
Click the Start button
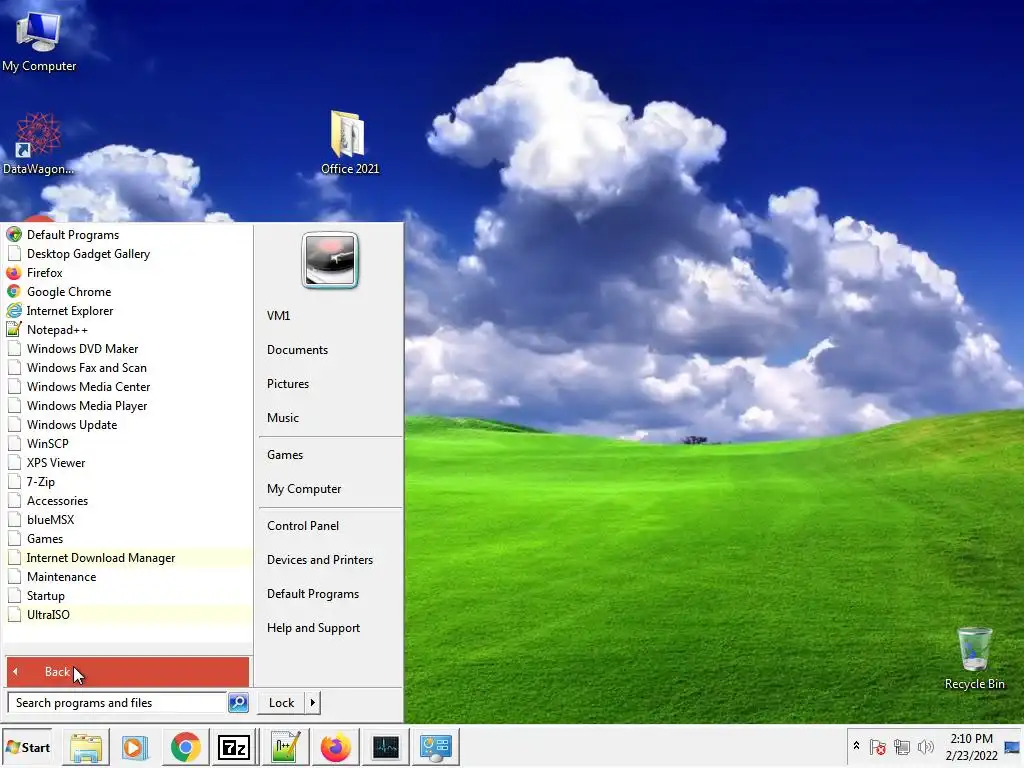tap(27, 747)
